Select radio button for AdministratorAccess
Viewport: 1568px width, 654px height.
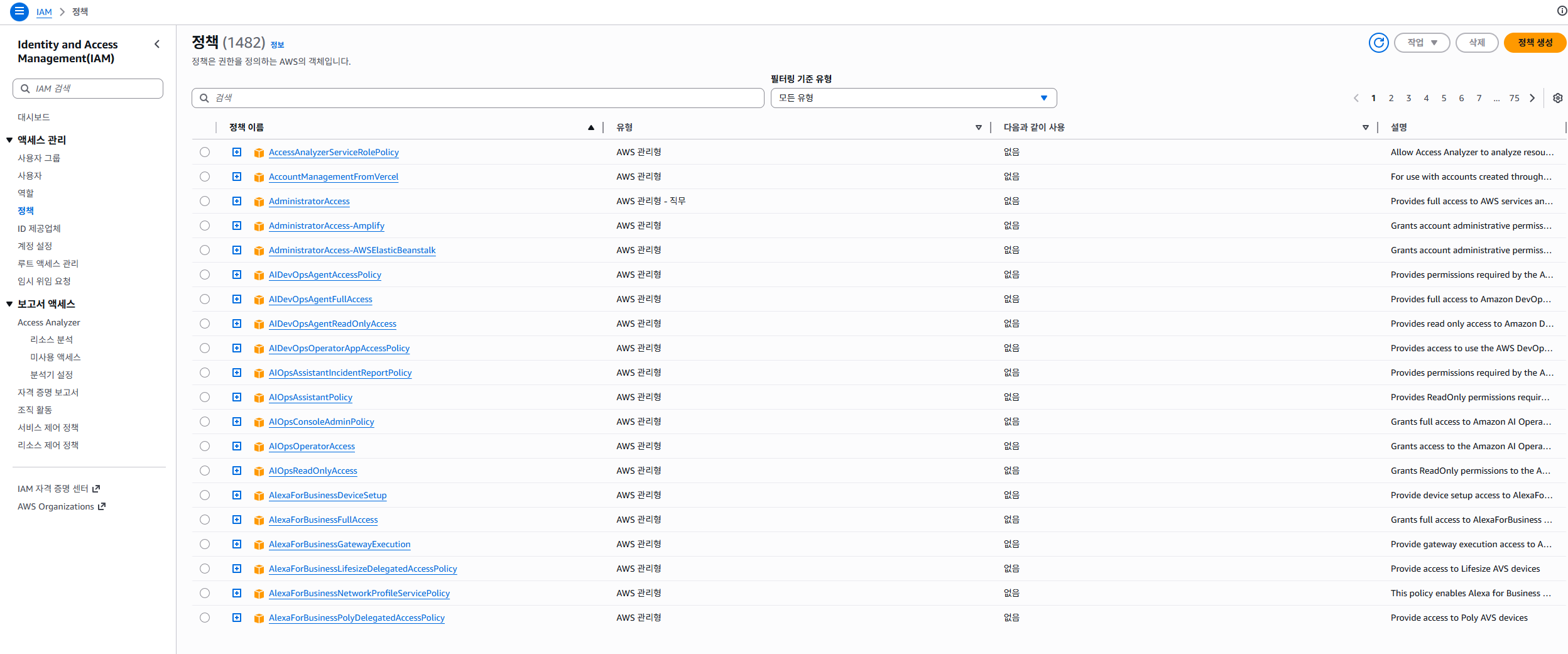click(x=205, y=201)
